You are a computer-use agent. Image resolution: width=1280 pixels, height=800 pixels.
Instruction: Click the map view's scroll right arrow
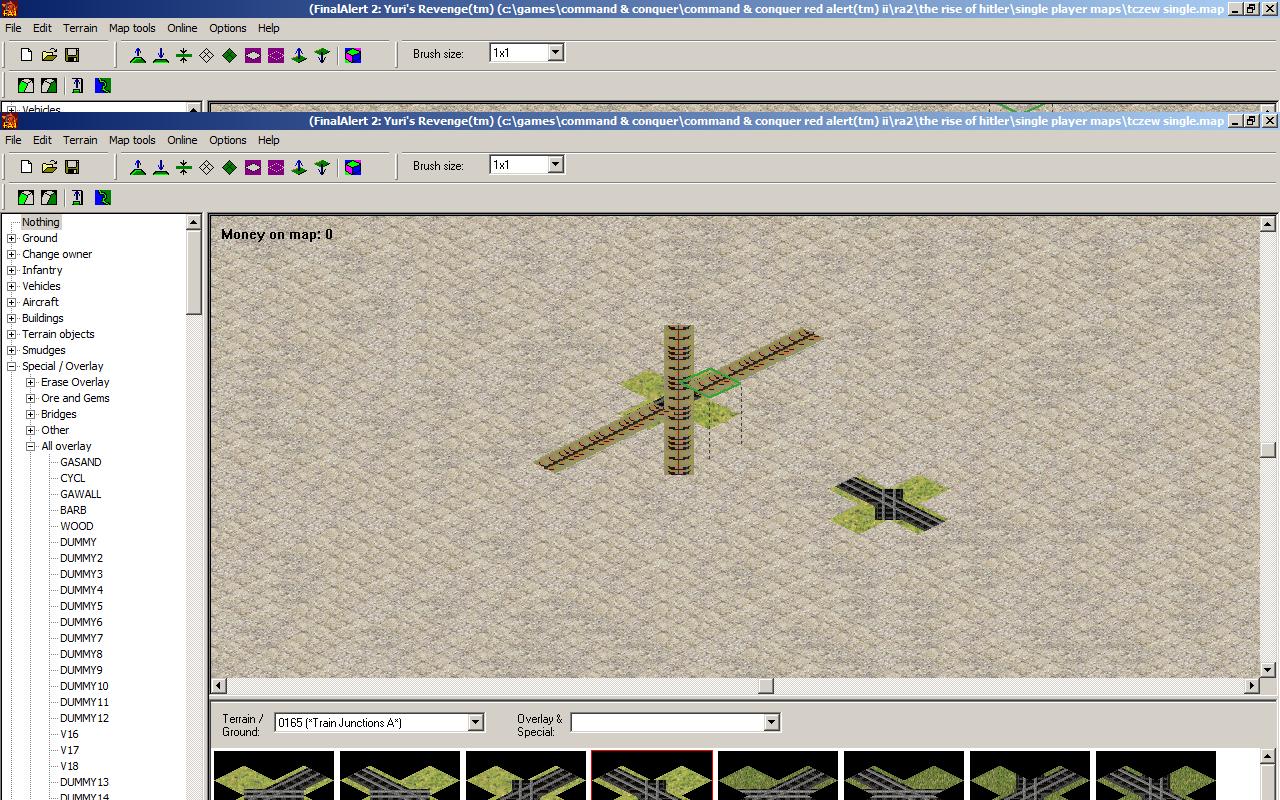tap(1252, 686)
